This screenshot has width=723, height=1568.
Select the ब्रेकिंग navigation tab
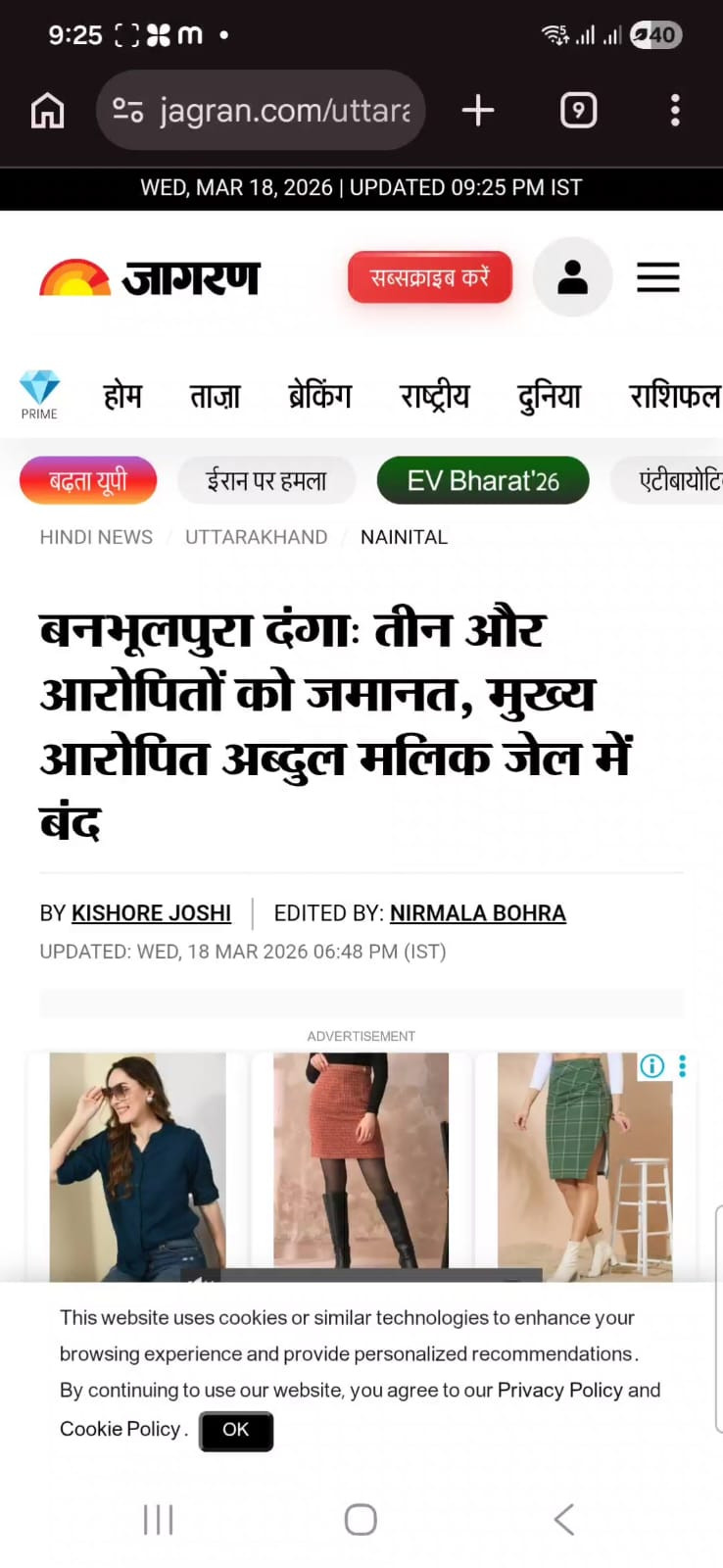pyautogui.click(x=319, y=396)
